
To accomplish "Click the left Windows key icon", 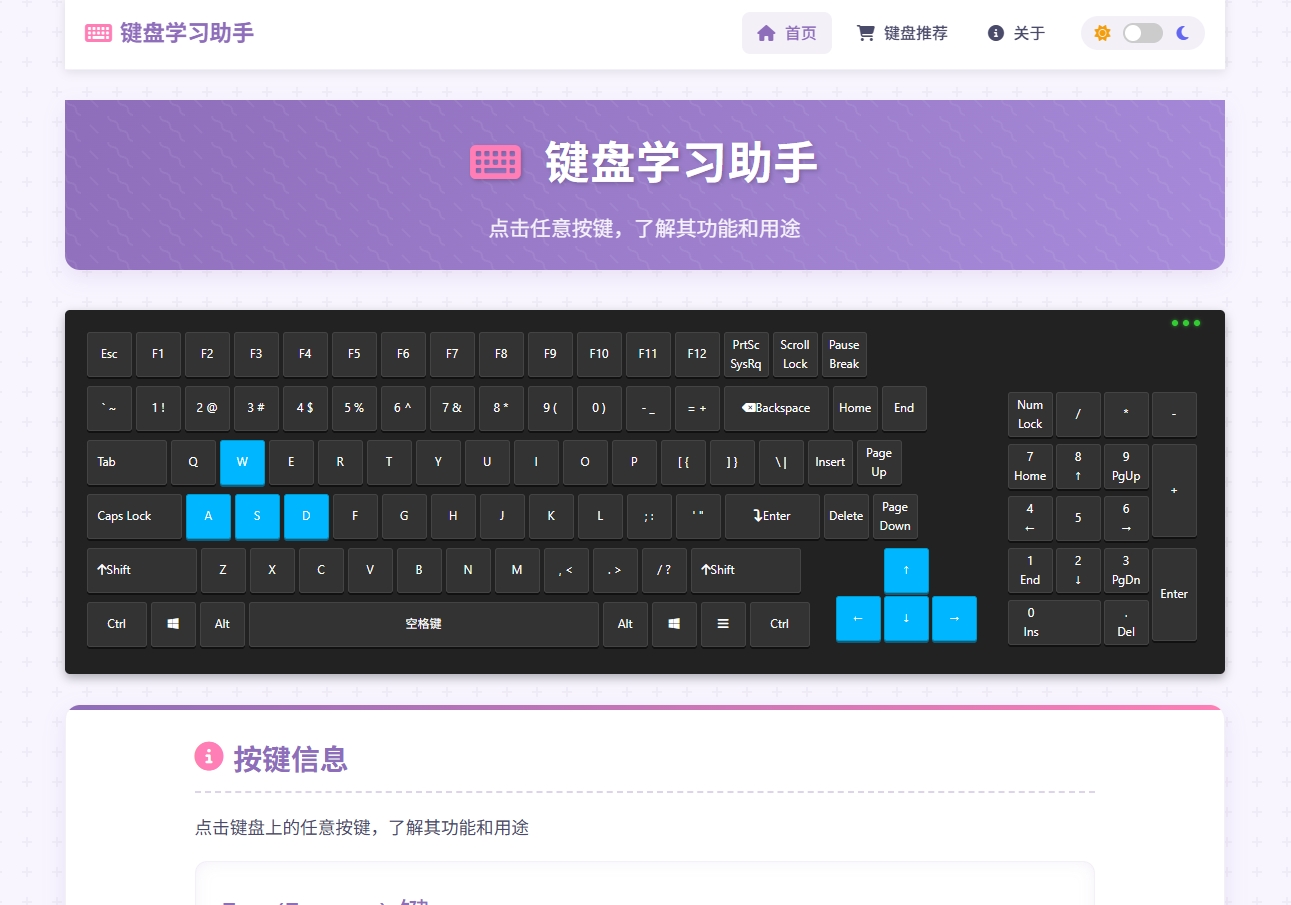I will point(172,623).
